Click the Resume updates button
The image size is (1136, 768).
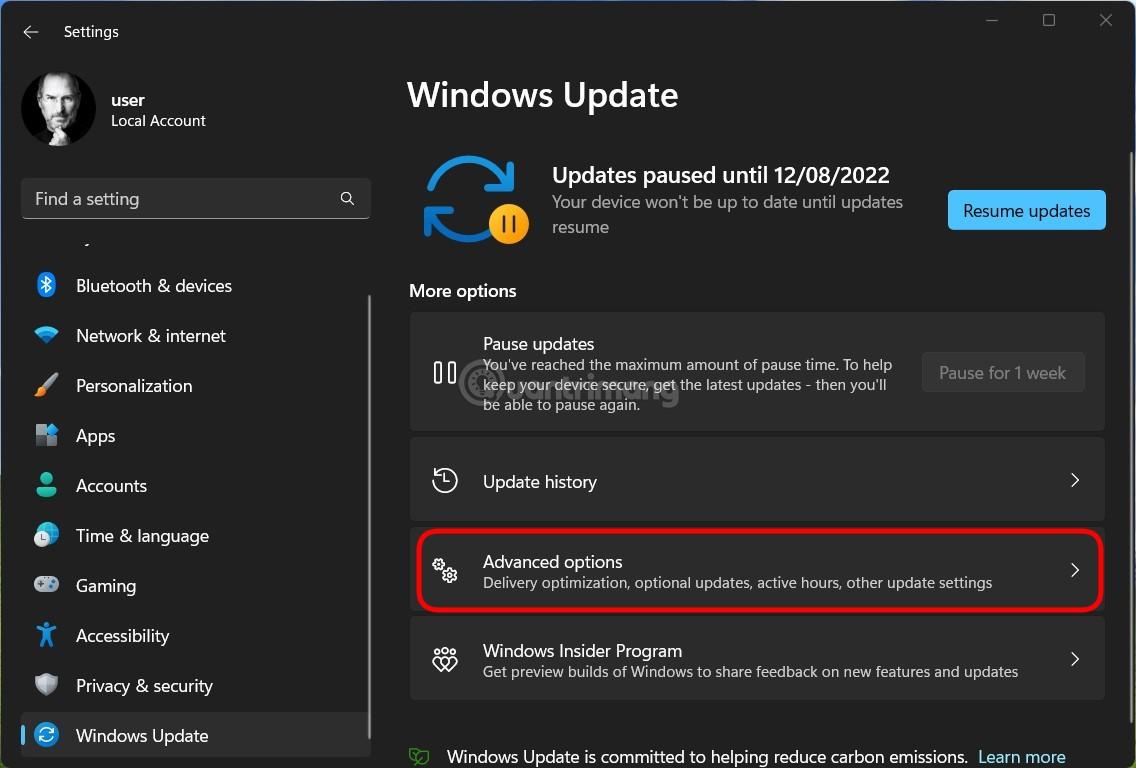pyautogui.click(x=1027, y=210)
